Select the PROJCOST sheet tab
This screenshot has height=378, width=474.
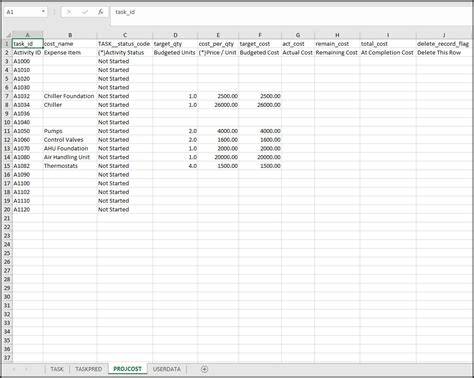(x=128, y=369)
